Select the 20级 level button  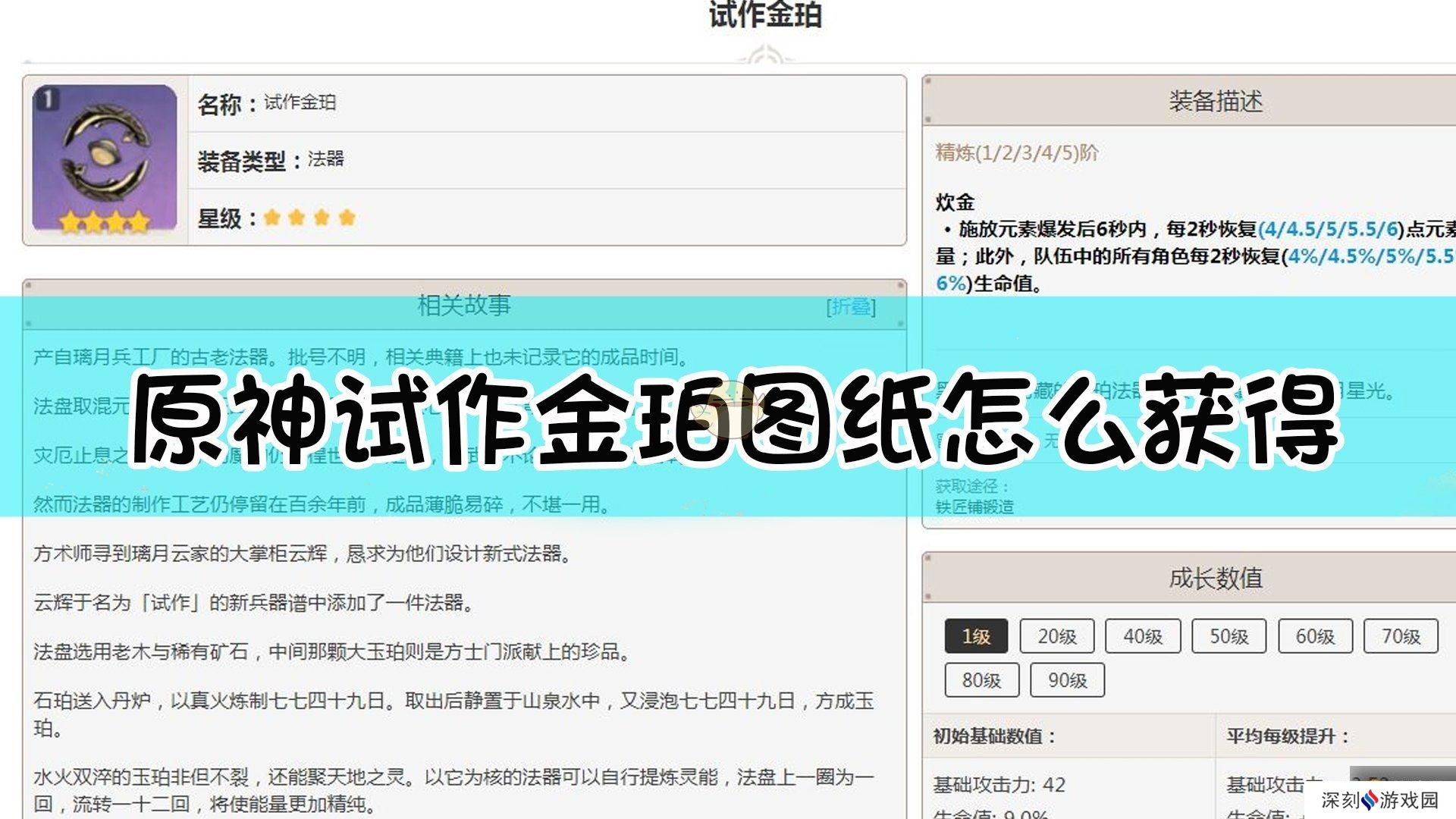click(x=1057, y=636)
